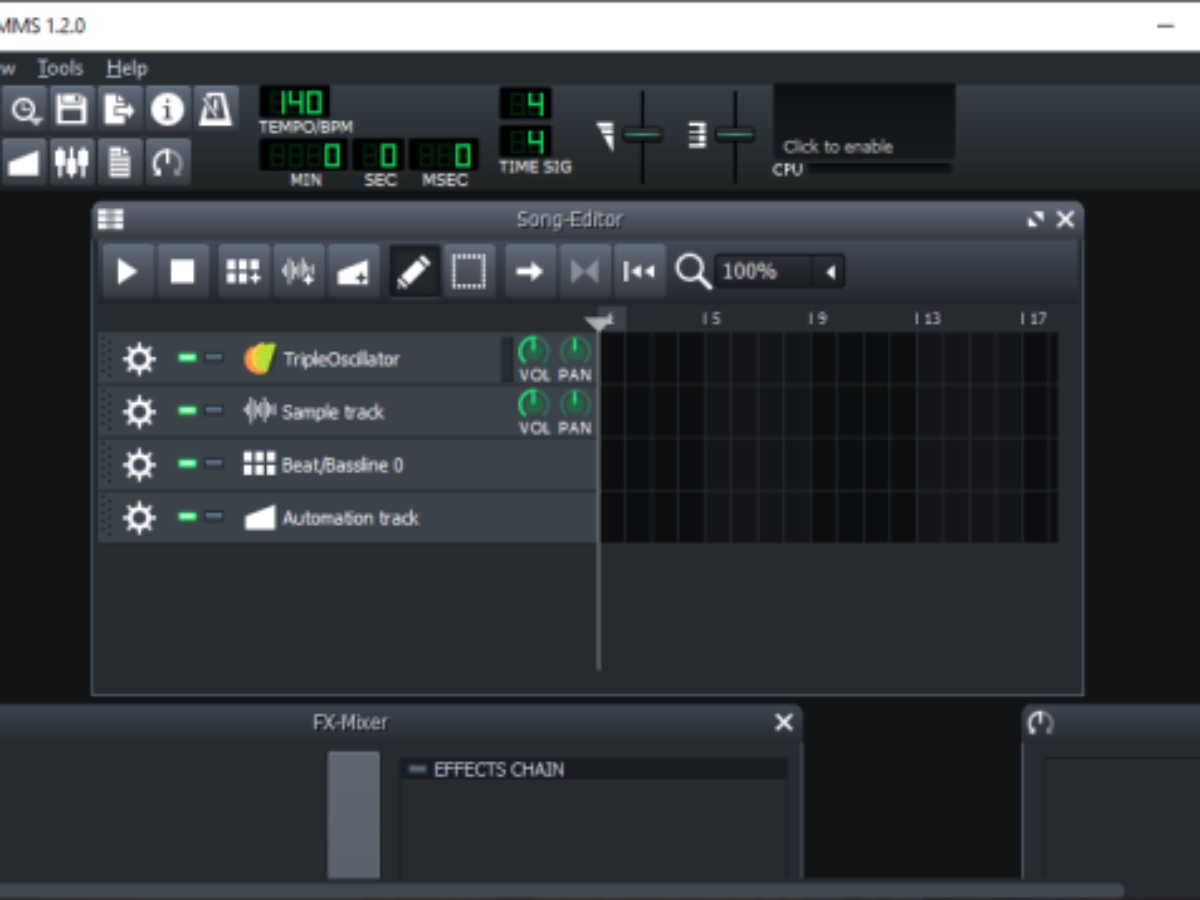Select the Edit mode selection tool
1200x900 pixels.
click(468, 271)
